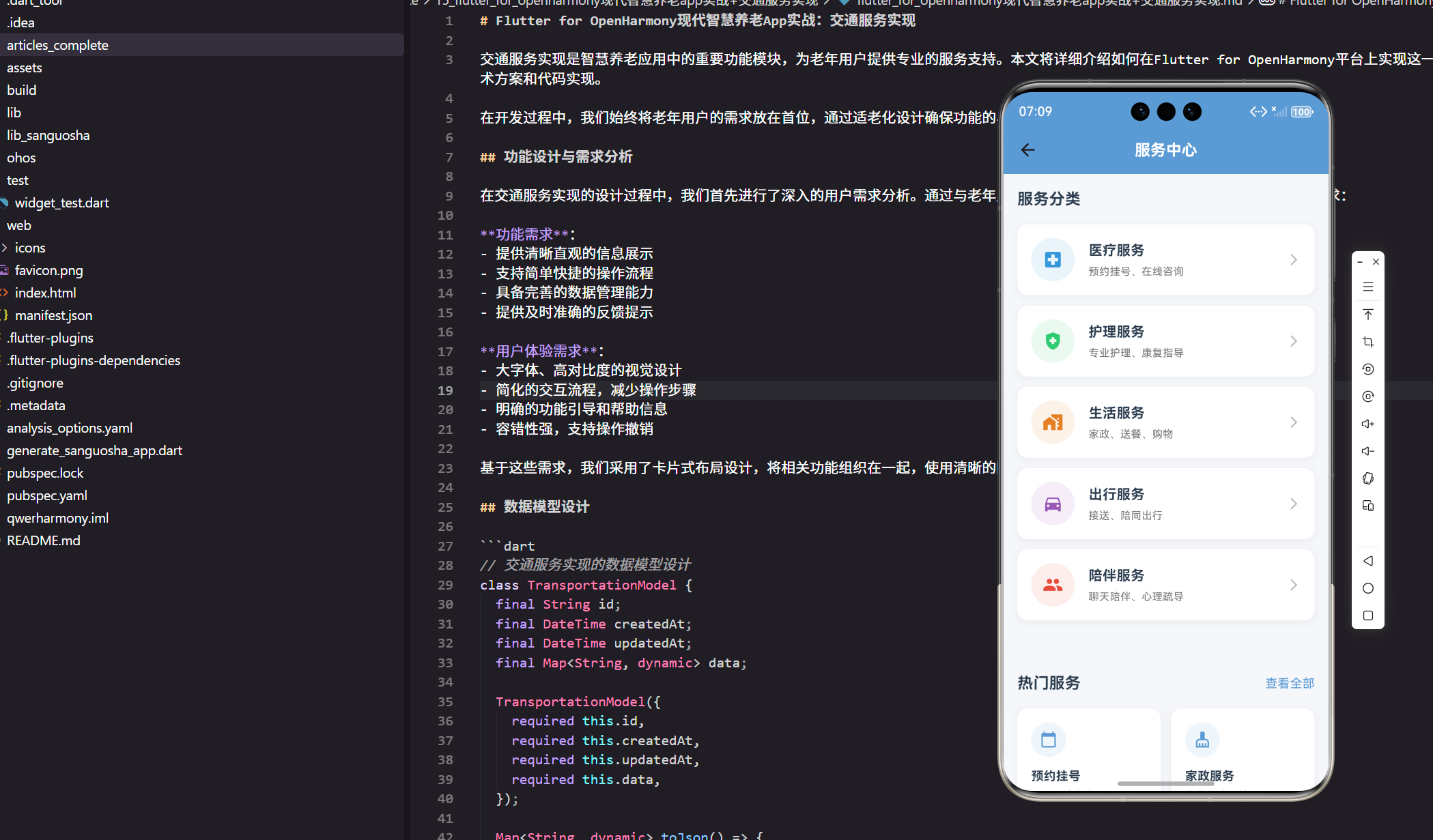Open .flutter-plugins file

[x=202, y=338]
